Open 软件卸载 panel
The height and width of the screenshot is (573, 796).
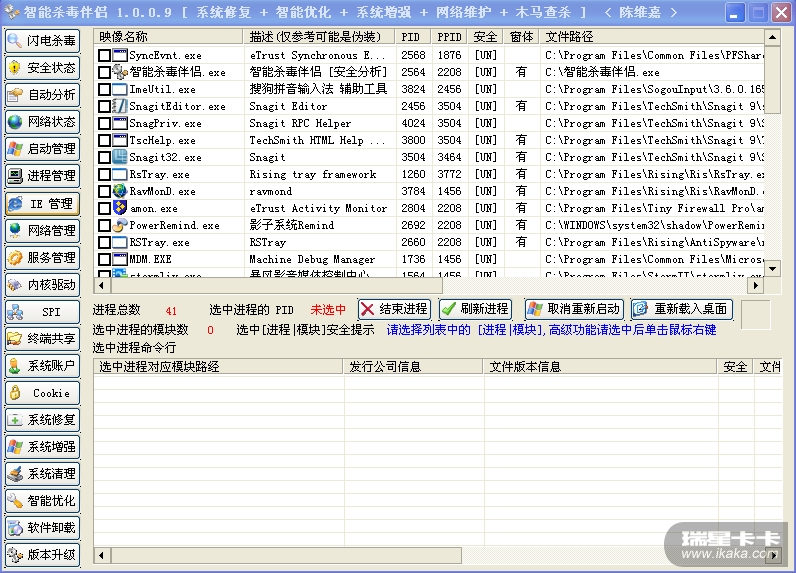coord(43,528)
